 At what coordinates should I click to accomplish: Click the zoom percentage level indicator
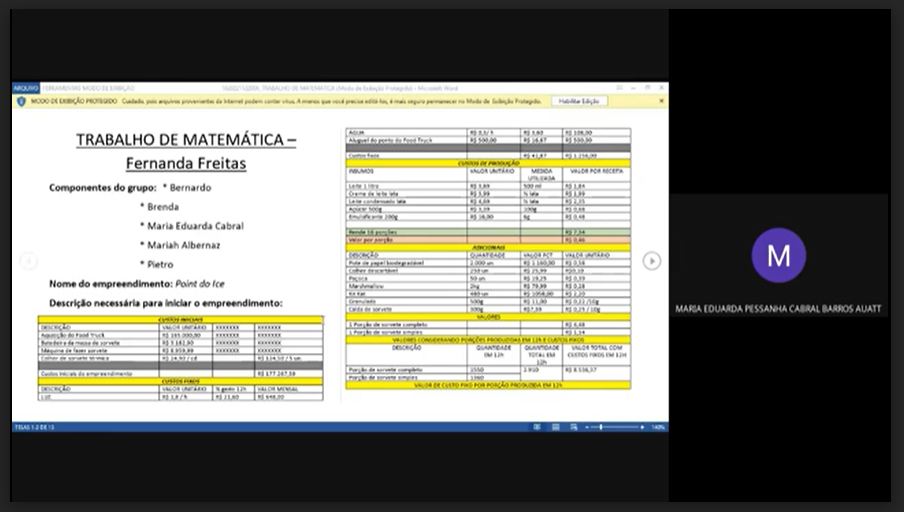[x=658, y=427]
